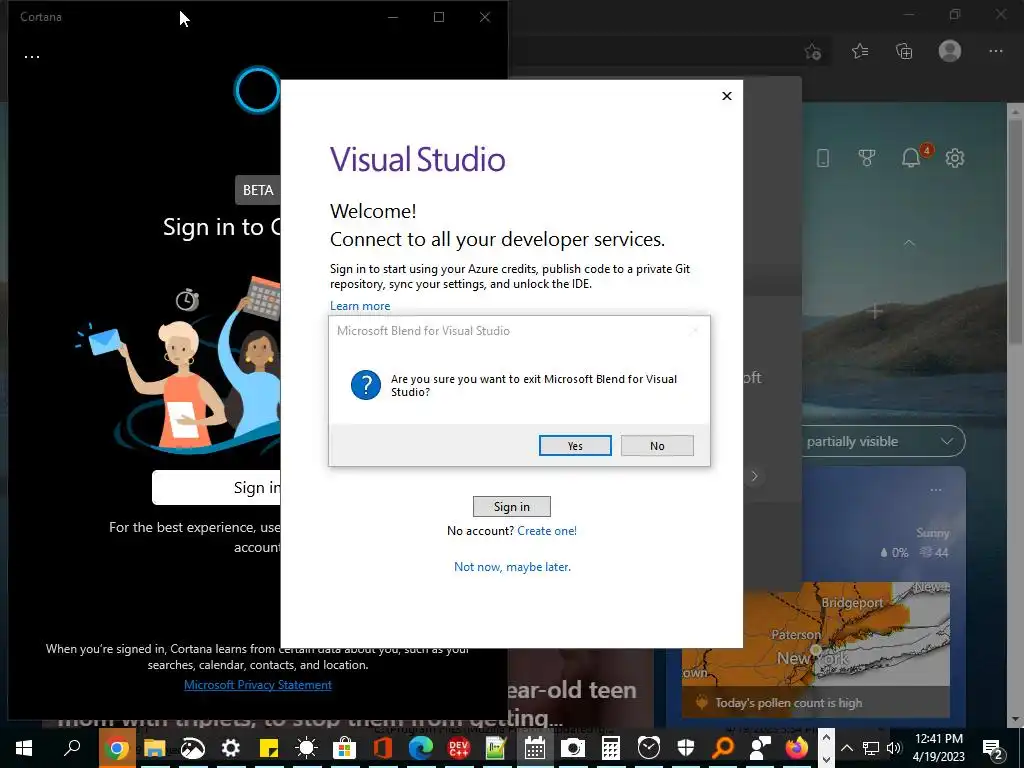
Task: Open notifications bell with badge 4
Action: point(912,157)
